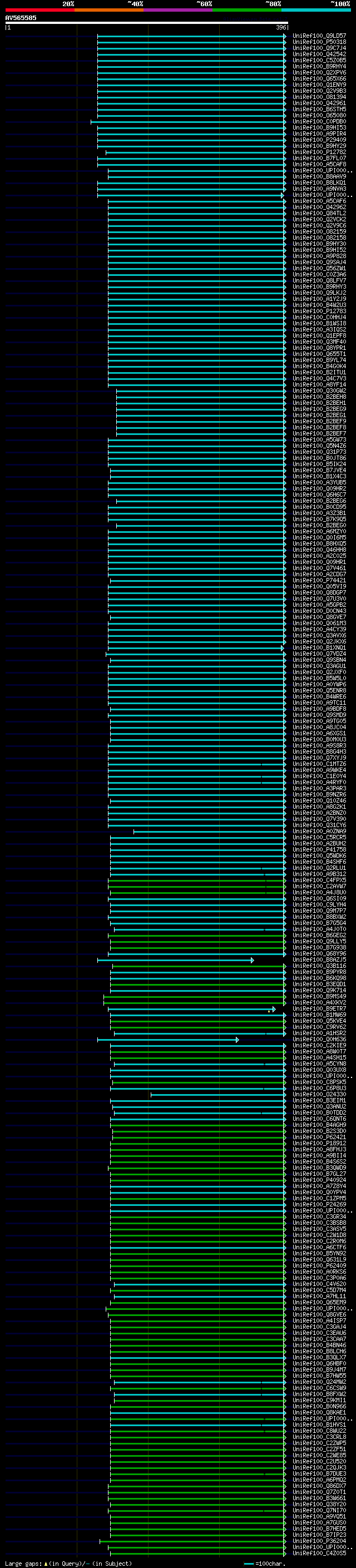Click the UniRef100_B6STH5 label
Screen dimensions: 356x1568
pos(319,109)
